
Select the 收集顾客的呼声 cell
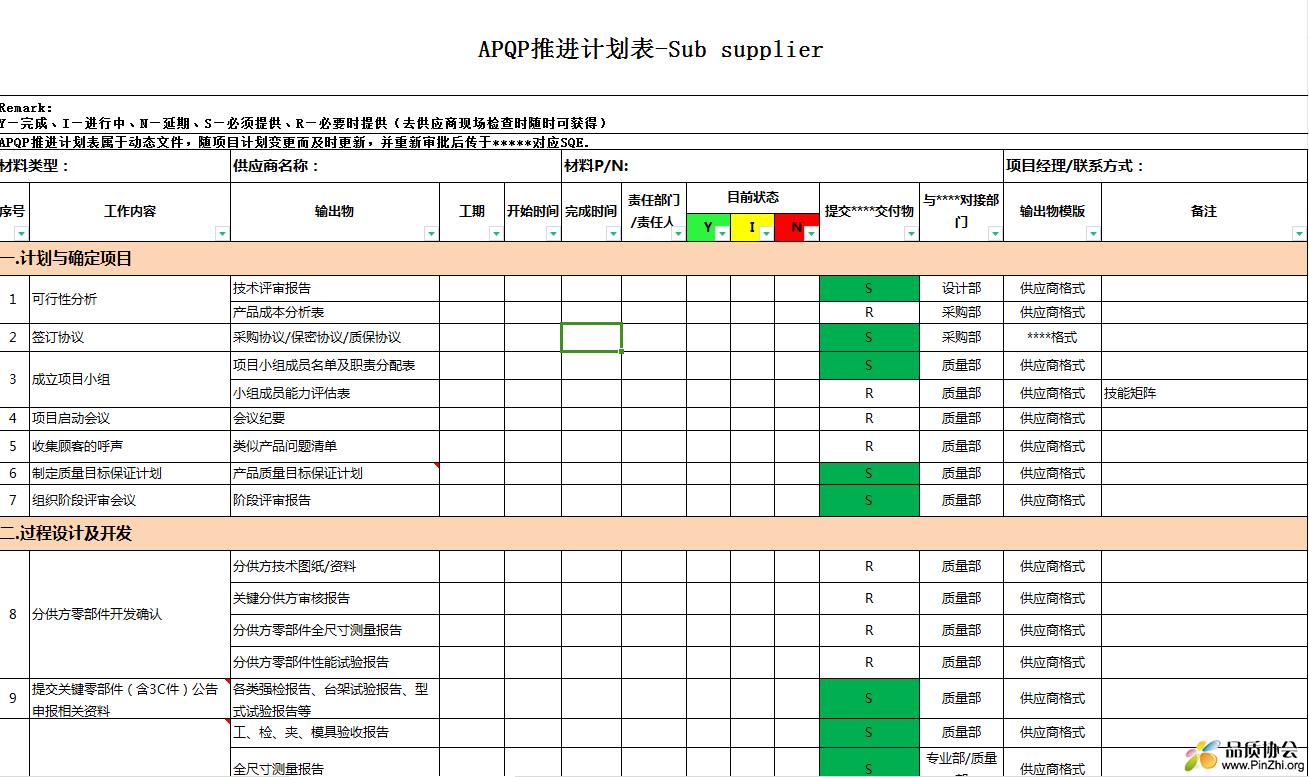(130, 446)
